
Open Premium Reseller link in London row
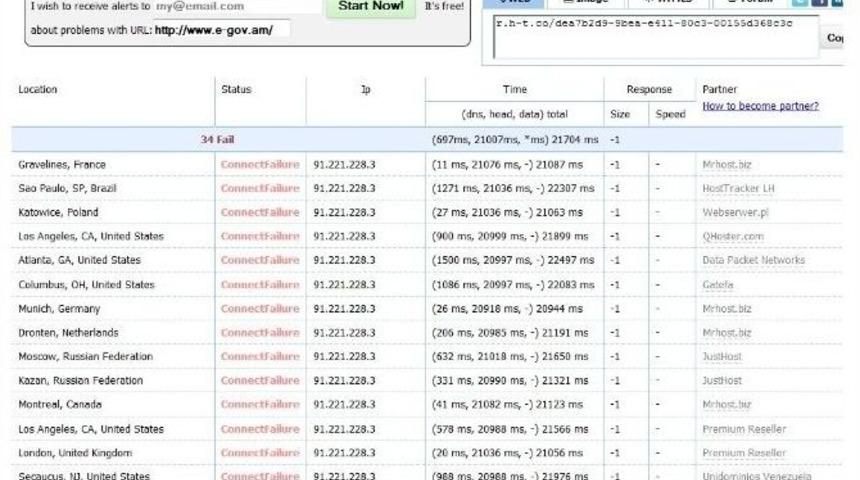pos(744,453)
